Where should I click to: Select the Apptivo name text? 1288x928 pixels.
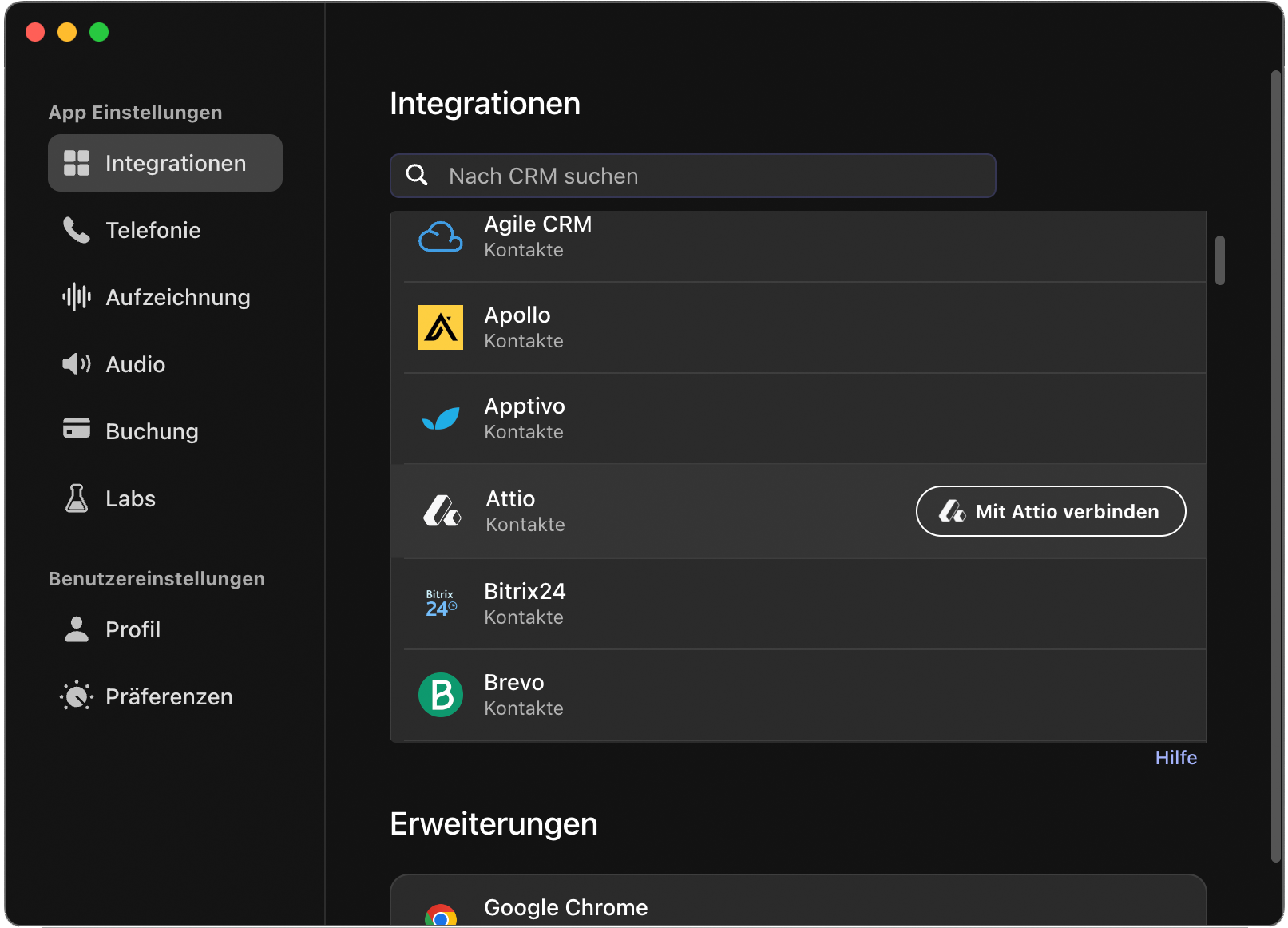pyautogui.click(x=525, y=406)
